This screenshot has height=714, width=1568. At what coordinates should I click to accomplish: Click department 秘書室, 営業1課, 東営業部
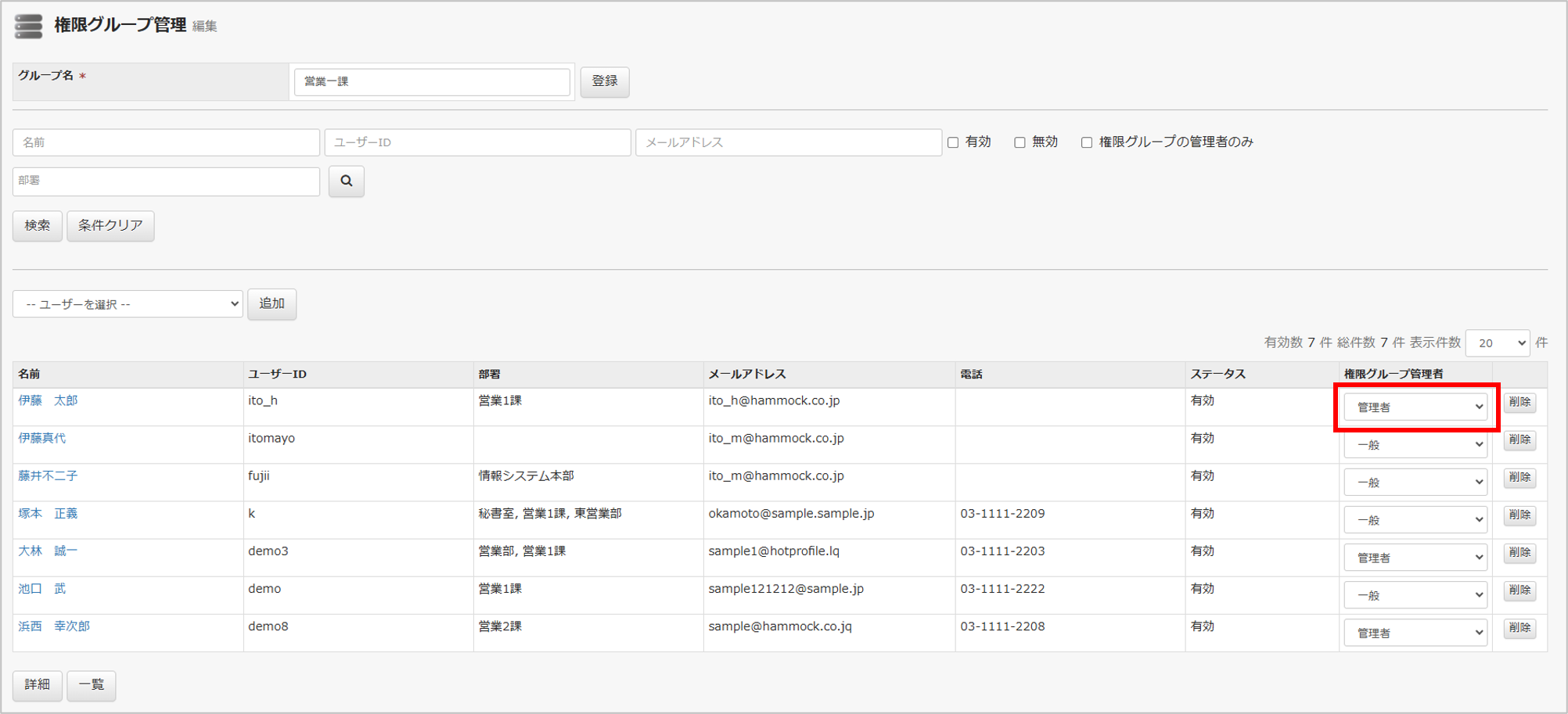point(550,513)
